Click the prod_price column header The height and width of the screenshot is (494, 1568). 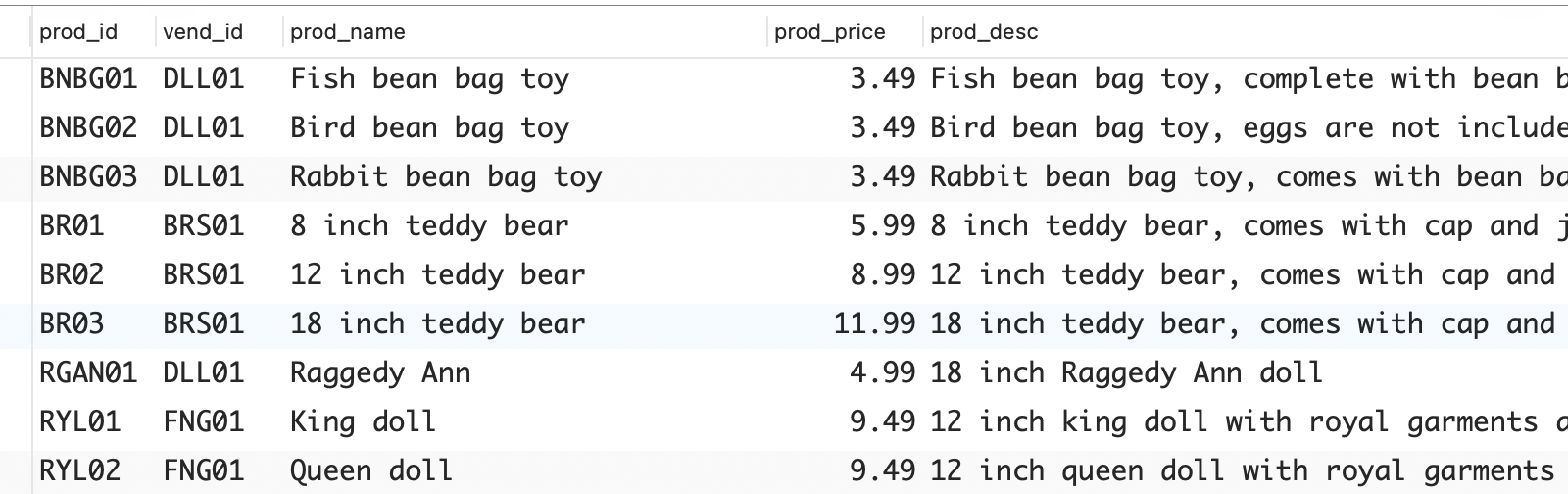point(829,32)
